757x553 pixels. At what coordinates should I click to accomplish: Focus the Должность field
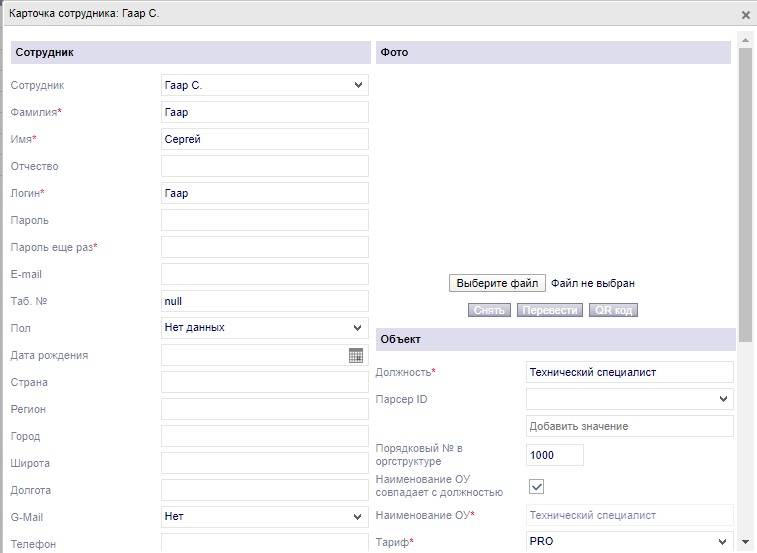coord(629,372)
